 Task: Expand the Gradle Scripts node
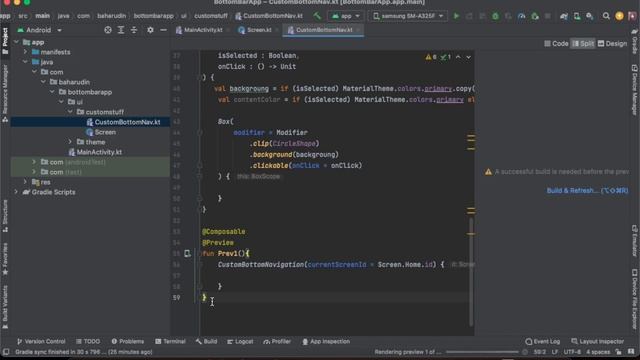coord(16,192)
